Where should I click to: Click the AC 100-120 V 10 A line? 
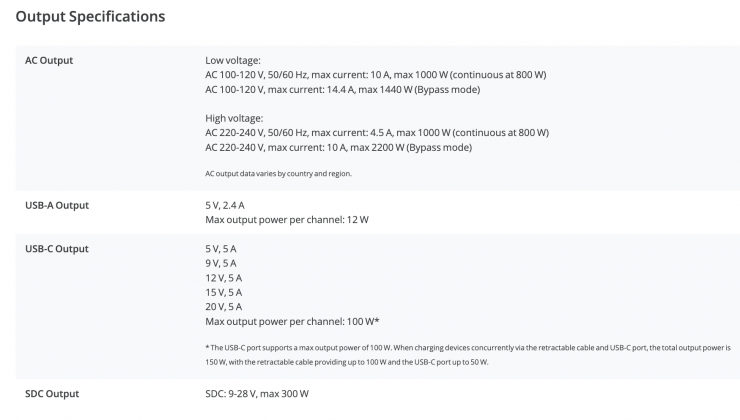tap(376, 75)
